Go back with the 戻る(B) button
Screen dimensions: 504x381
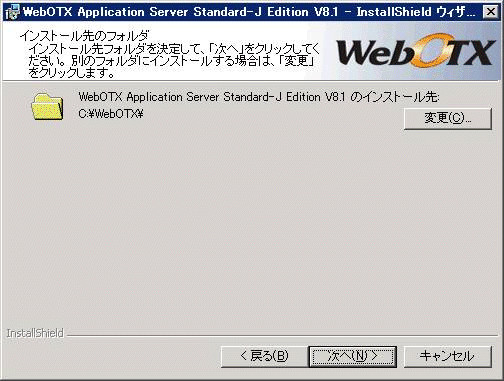coord(264,356)
